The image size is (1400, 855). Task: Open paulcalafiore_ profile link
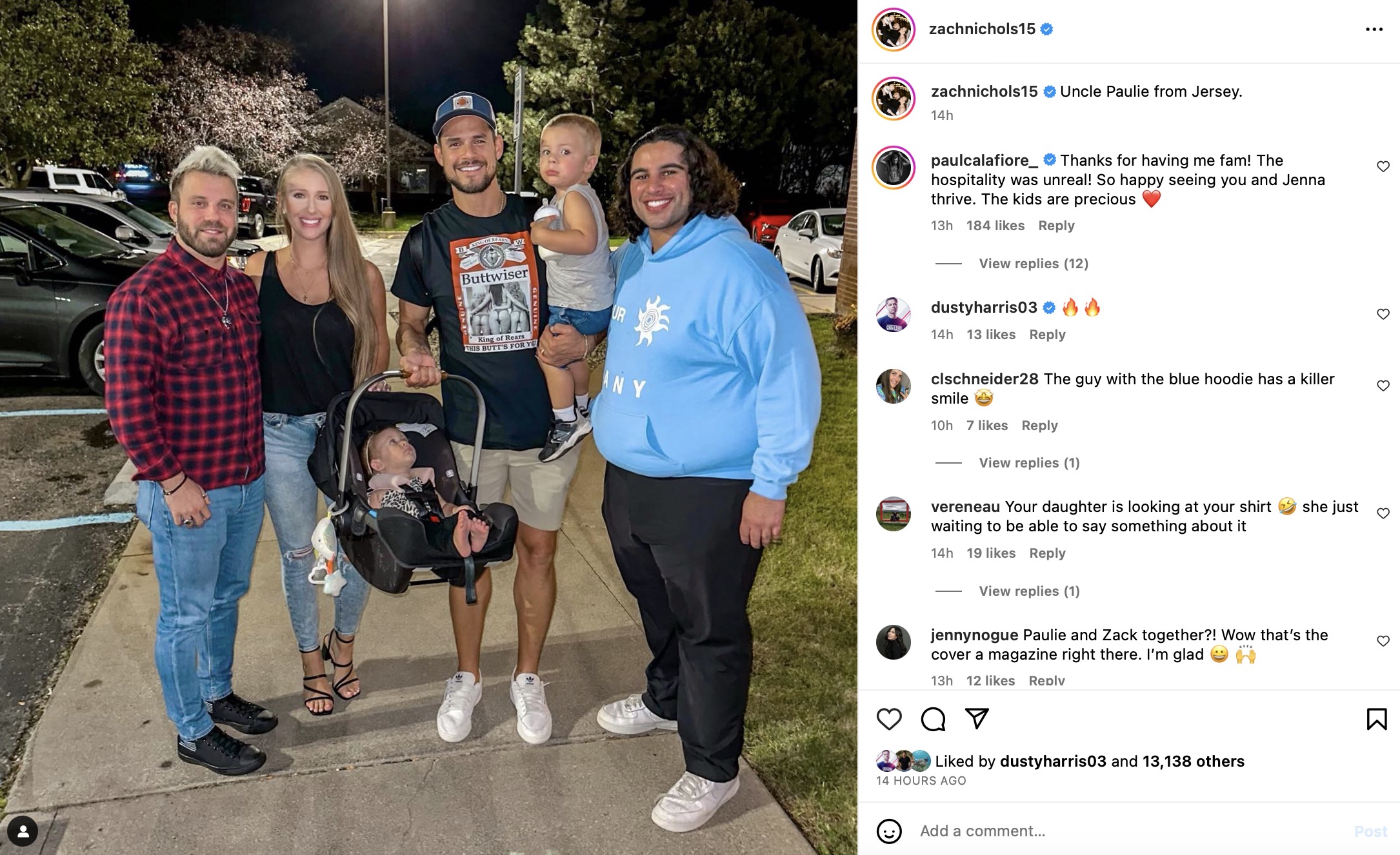point(985,161)
